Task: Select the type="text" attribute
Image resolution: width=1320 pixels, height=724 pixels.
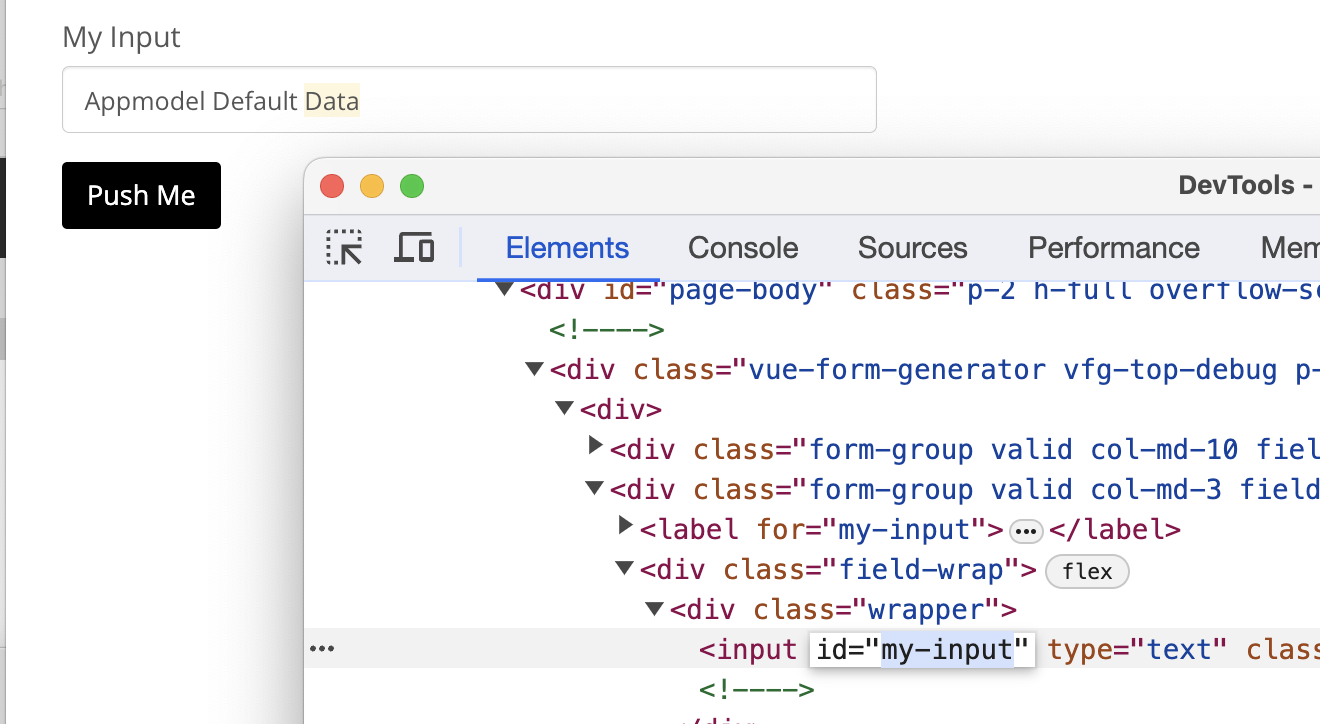Action: click(1138, 650)
